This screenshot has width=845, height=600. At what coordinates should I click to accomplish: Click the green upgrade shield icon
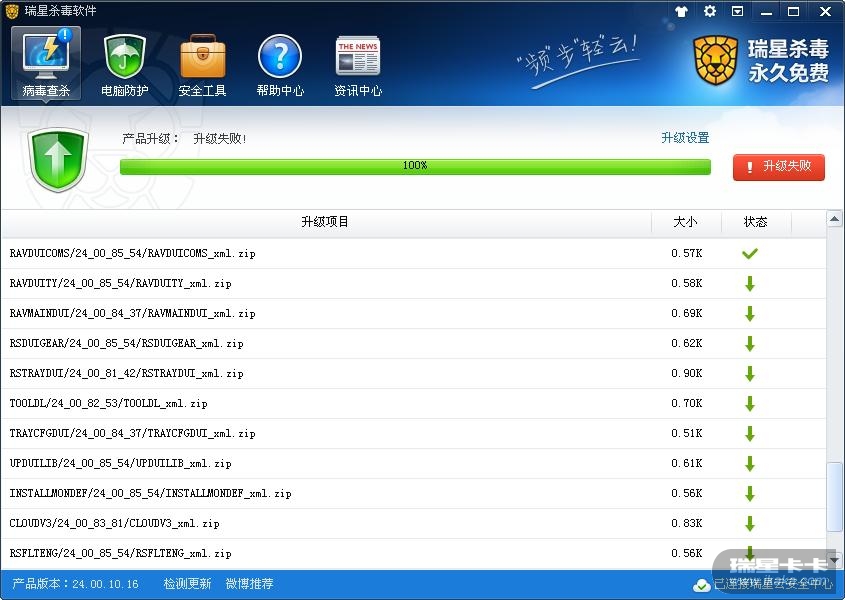click(58, 160)
